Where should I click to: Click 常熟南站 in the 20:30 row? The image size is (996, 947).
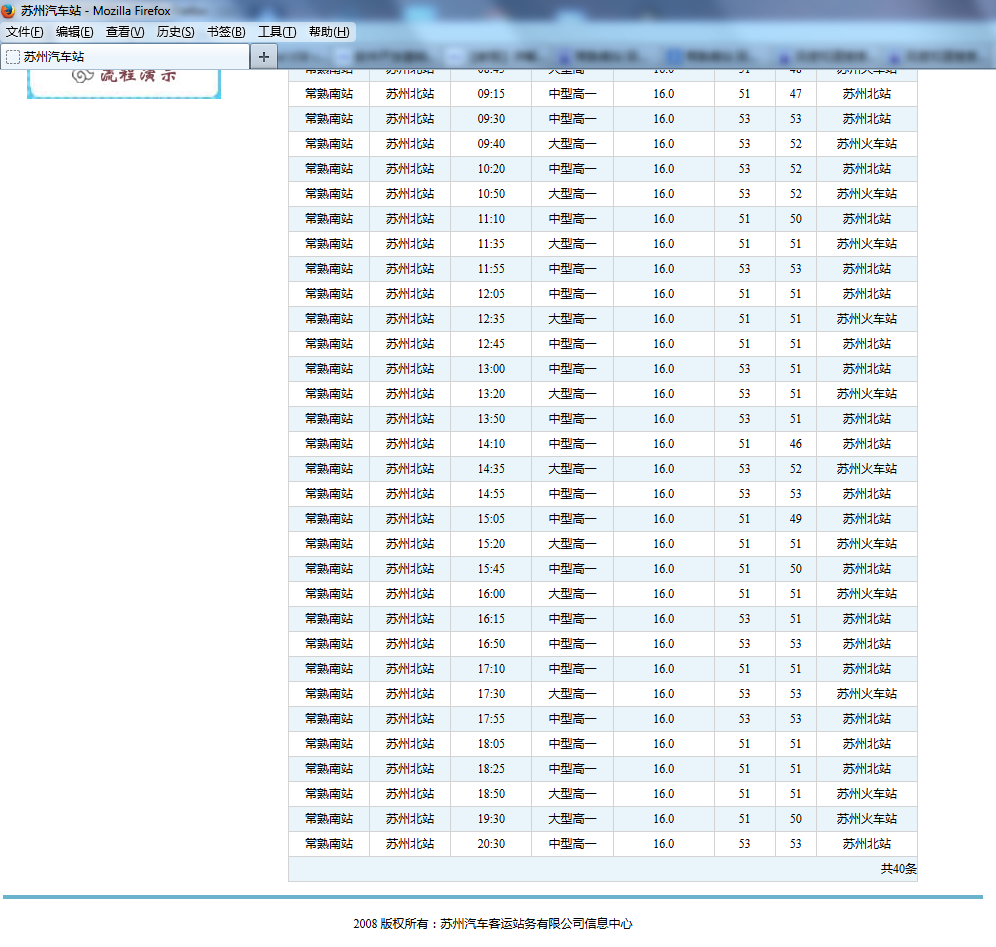[329, 844]
